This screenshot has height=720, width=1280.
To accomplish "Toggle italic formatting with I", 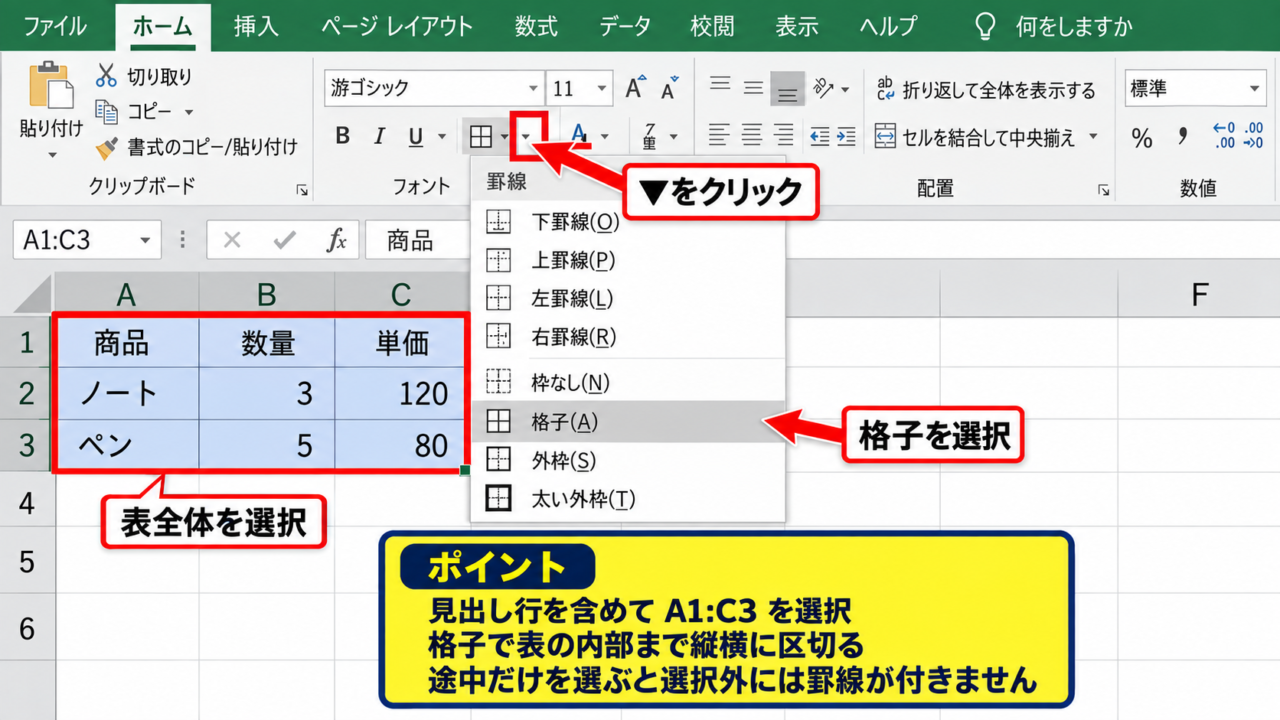I will (x=379, y=137).
